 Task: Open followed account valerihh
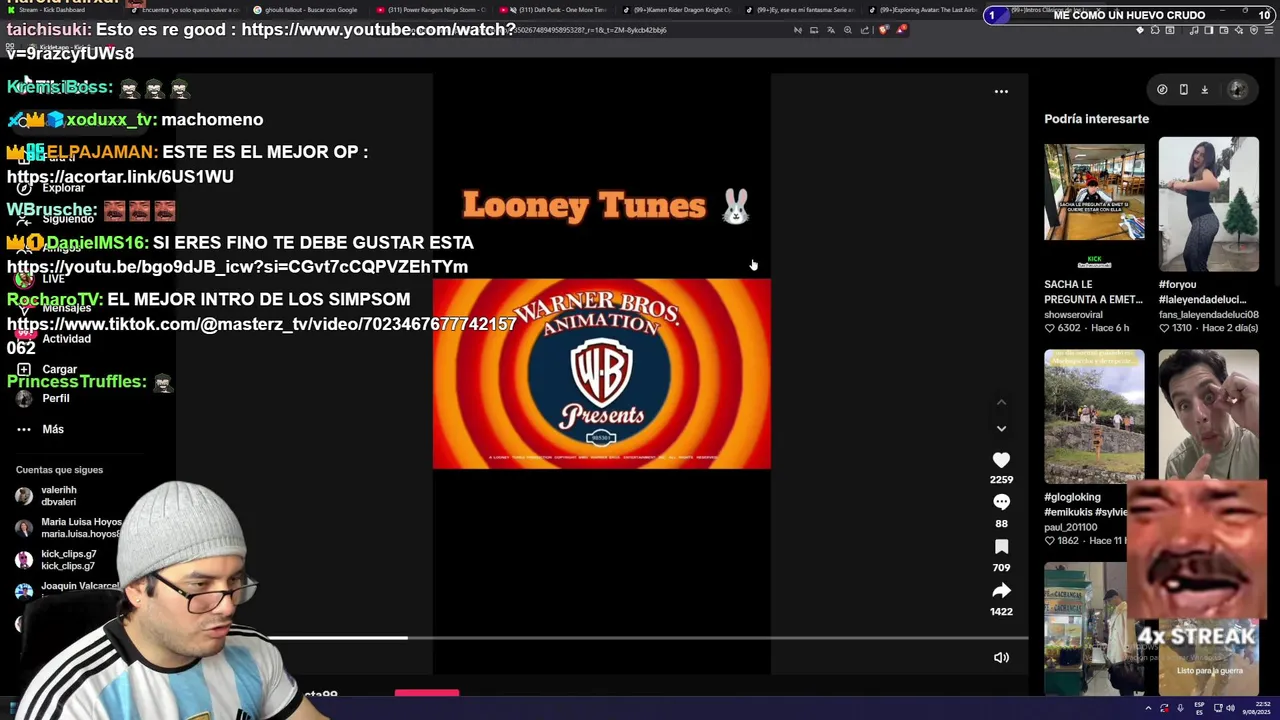click(59, 496)
